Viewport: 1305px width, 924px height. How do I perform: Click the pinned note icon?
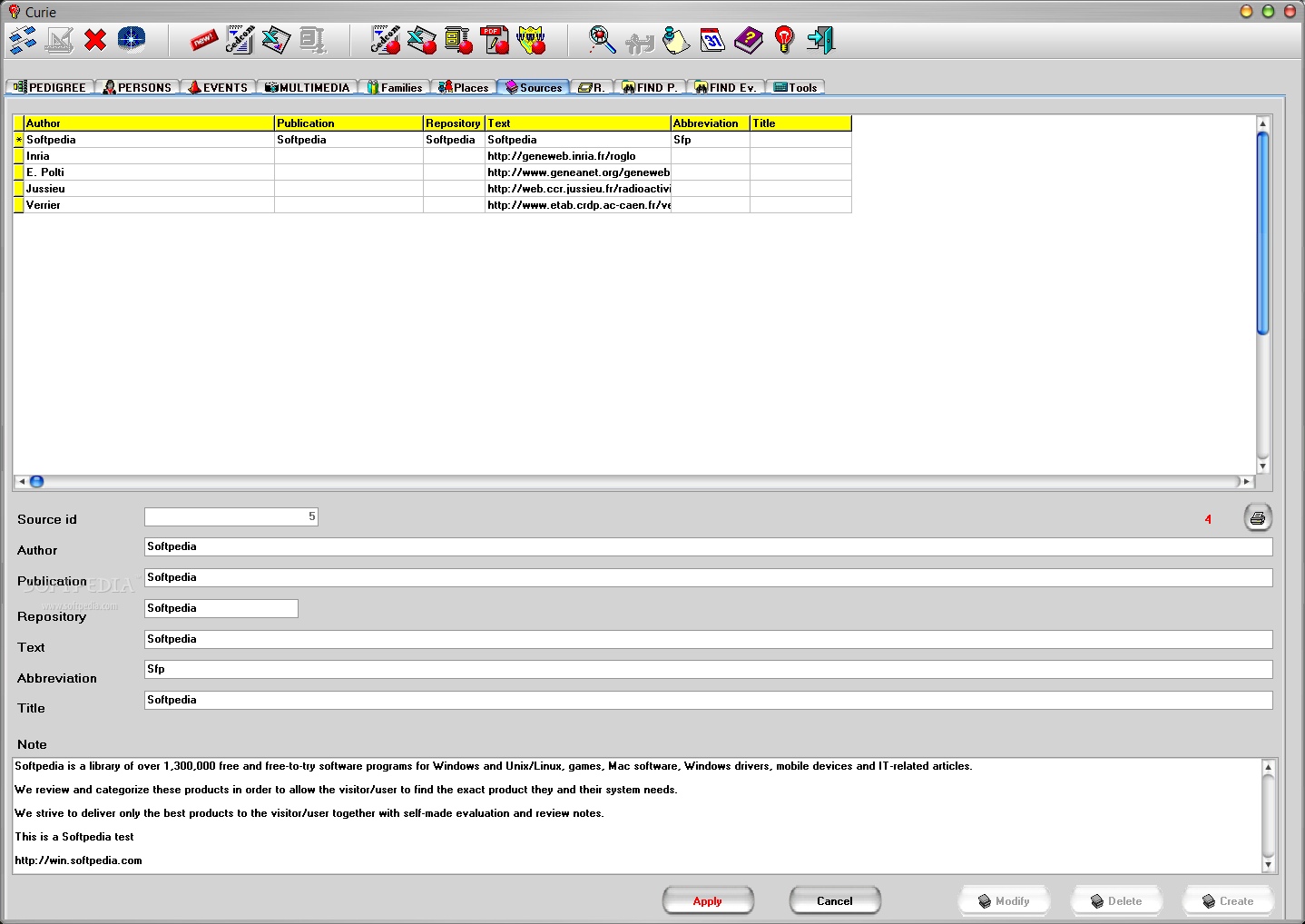675,40
